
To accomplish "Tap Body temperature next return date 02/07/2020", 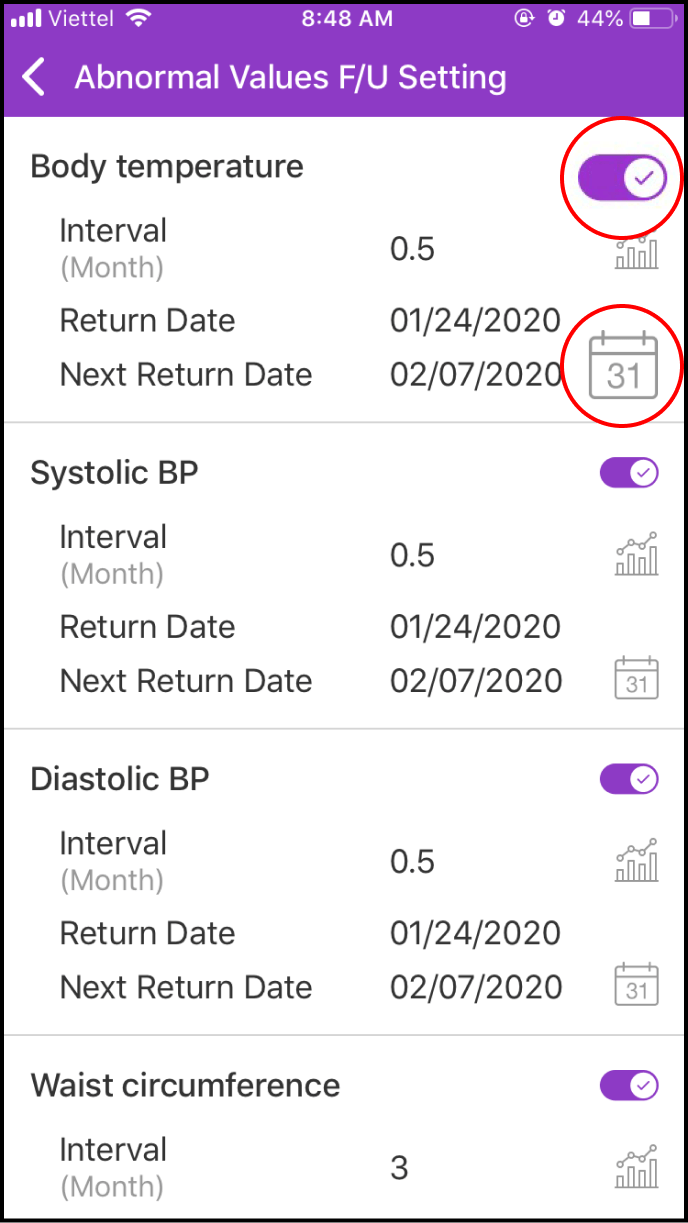I will (x=475, y=375).
